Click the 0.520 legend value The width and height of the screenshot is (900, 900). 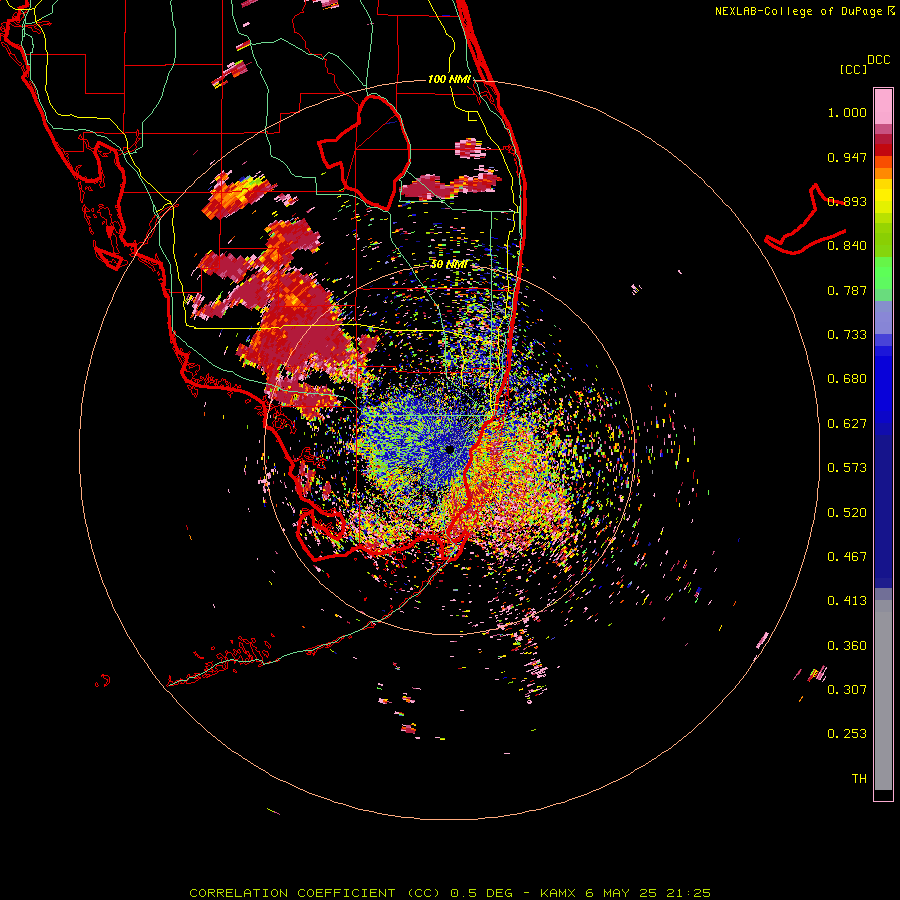click(847, 513)
